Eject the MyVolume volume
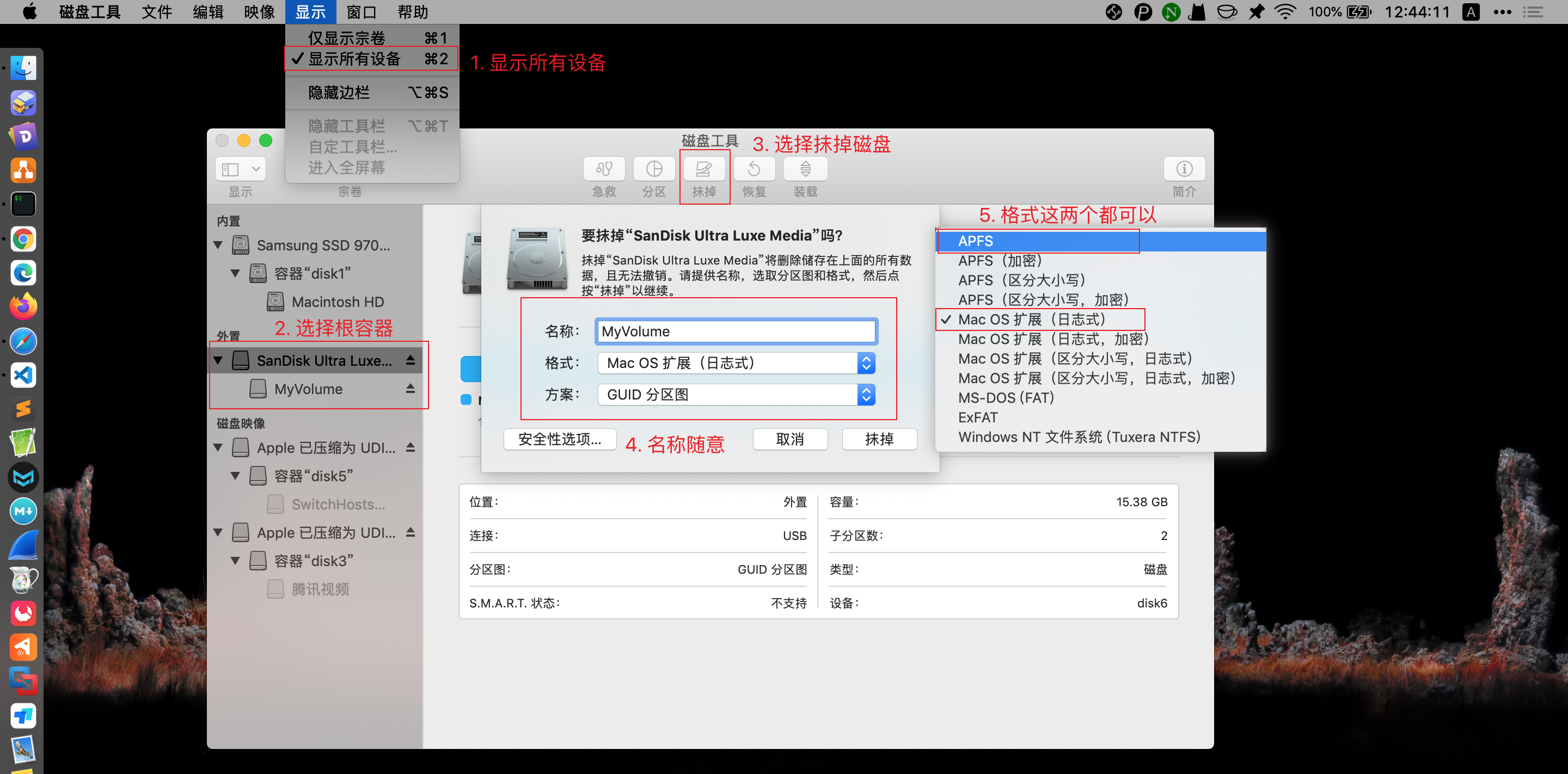This screenshot has height=774, width=1568. pos(412,389)
